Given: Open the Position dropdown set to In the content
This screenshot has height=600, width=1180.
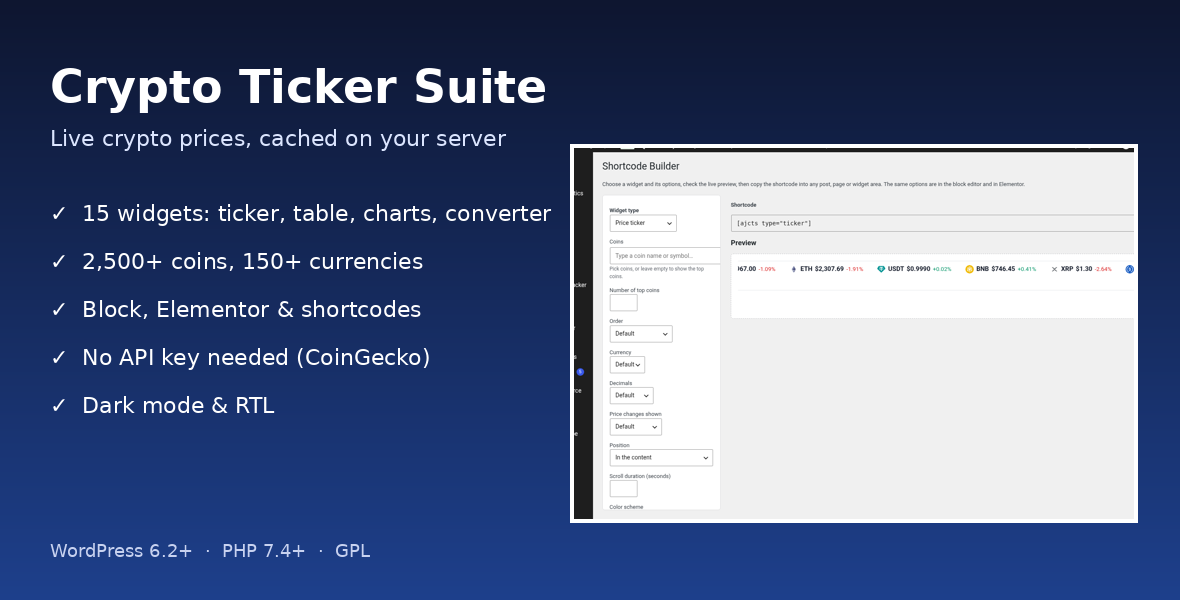Looking at the screenshot, I should [x=661, y=457].
